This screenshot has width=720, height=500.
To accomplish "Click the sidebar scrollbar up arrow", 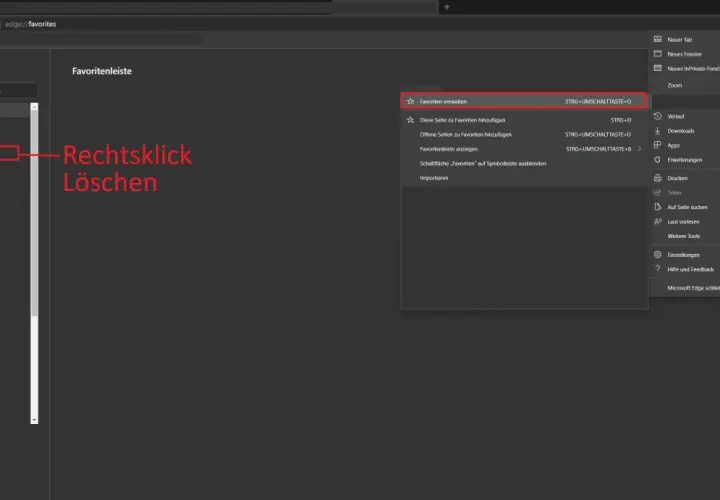I will point(34,107).
